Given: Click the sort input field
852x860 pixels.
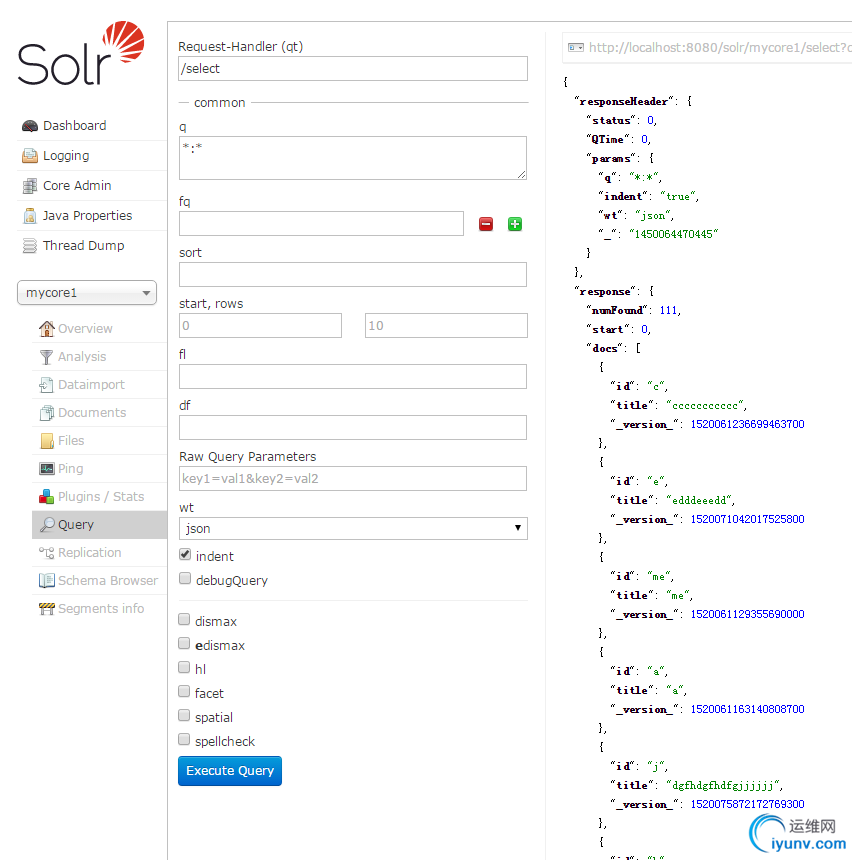Looking at the screenshot, I should point(353,275).
